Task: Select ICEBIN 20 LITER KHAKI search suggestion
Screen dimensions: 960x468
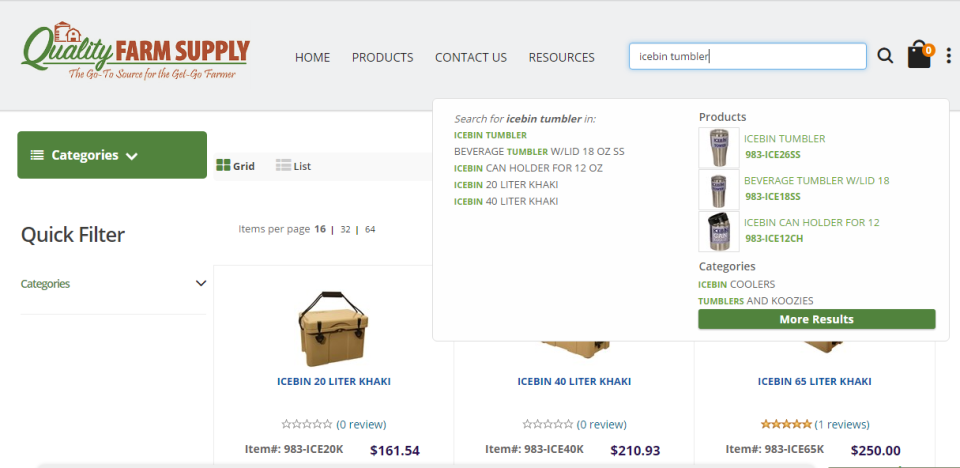Action: pyautogui.click(x=506, y=184)
